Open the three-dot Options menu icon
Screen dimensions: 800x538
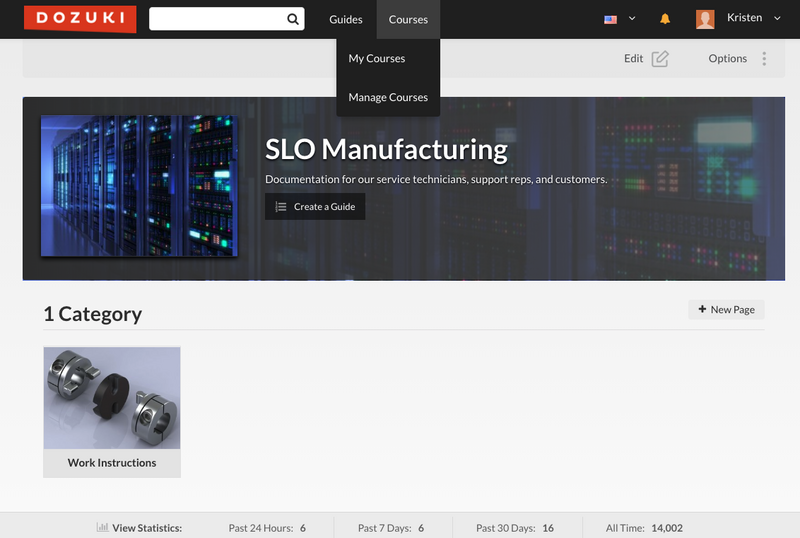(764, 59)
